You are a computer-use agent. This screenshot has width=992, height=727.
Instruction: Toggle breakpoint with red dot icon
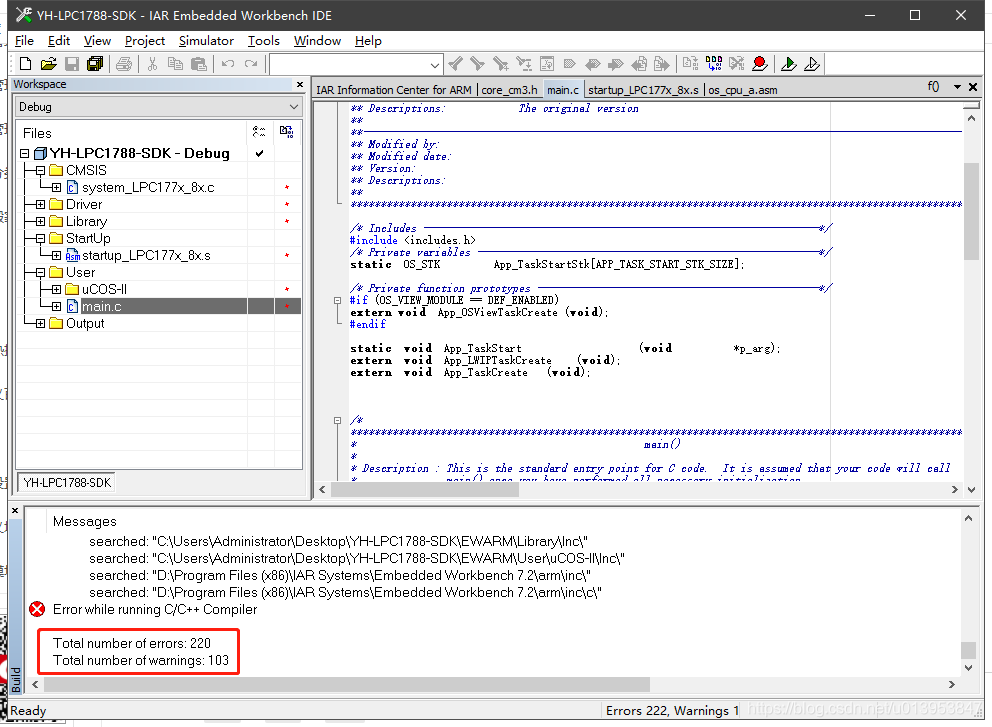[x=760, y=64]
